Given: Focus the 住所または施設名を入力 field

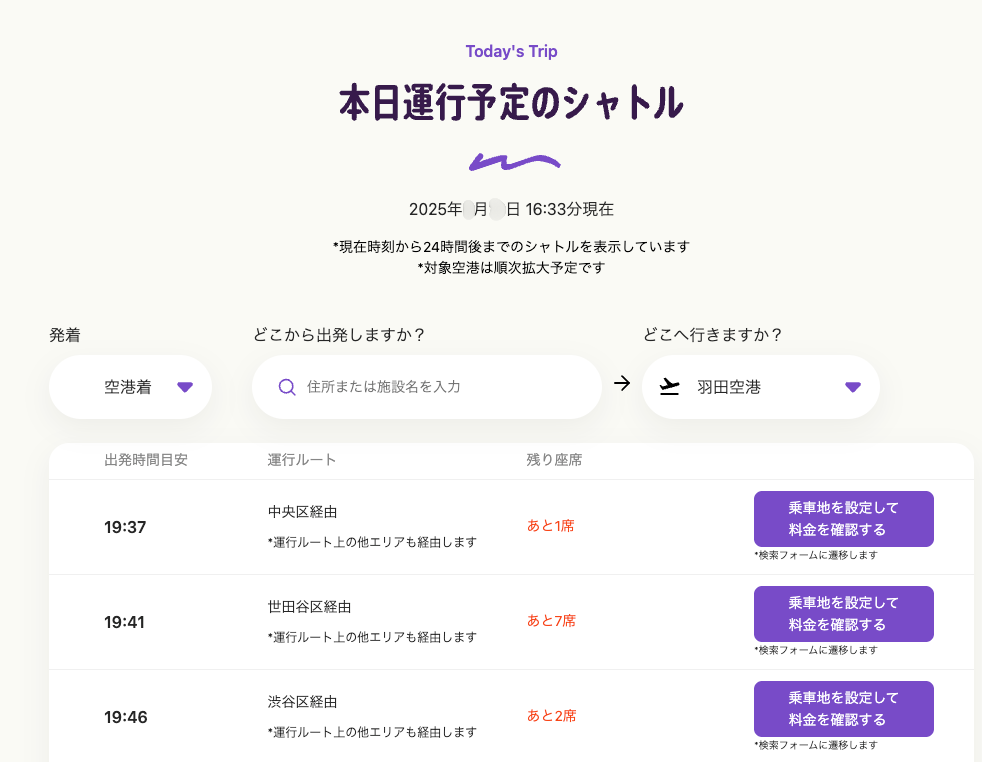Looking at the screenshot, I should [426, 387].
